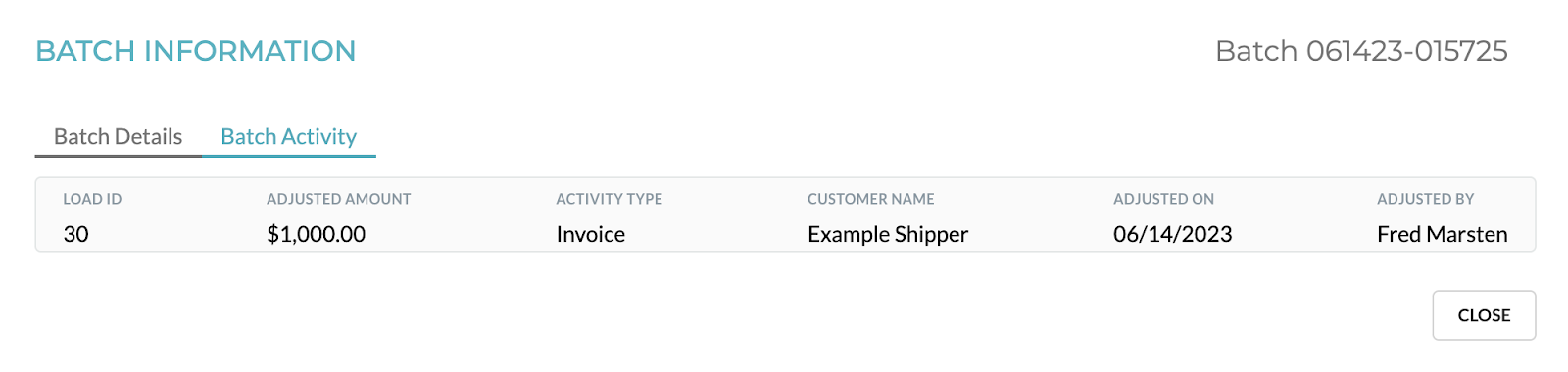Click the LOAD ID column header

coord(92,199)
